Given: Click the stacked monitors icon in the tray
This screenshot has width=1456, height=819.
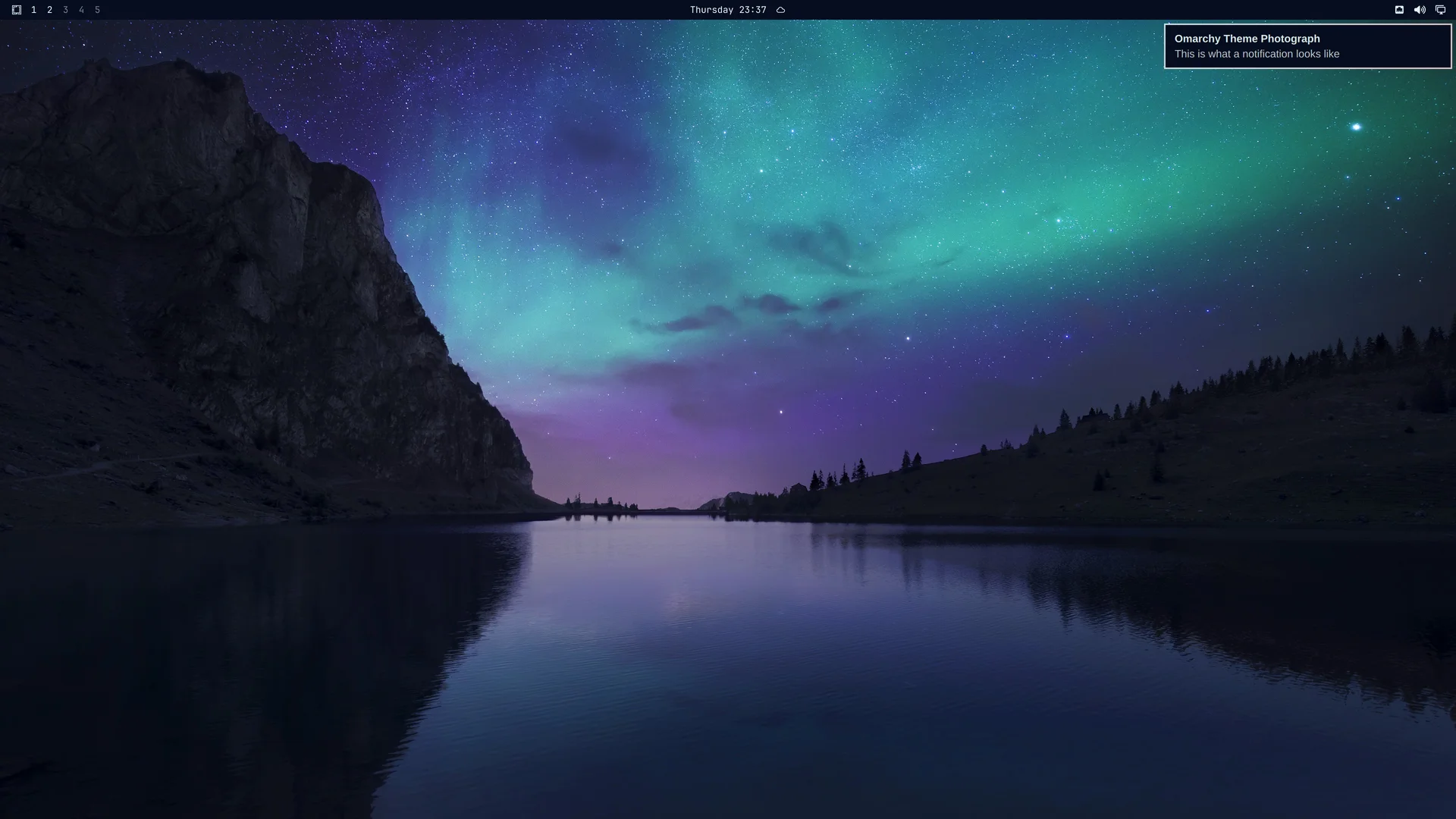Looking at the screenshot, I should (x=1440, y=10).
